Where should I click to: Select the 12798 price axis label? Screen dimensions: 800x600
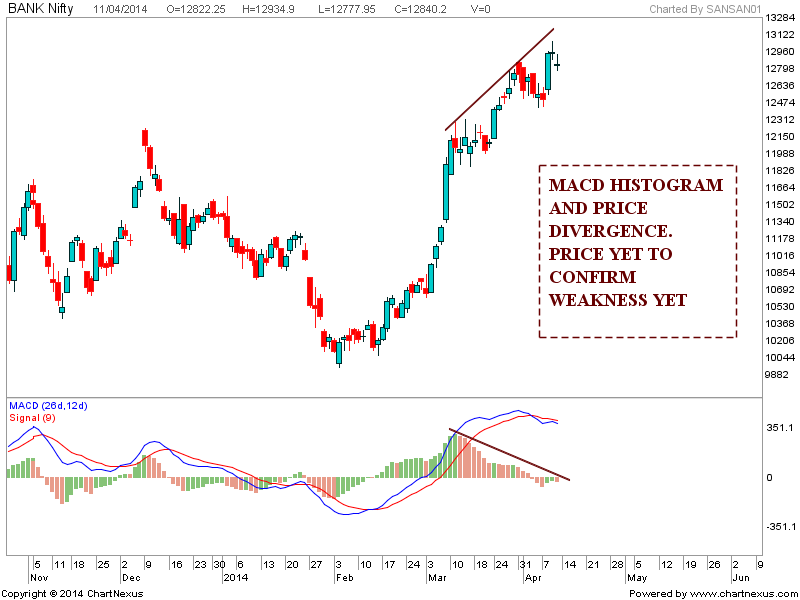click(780, 68)
